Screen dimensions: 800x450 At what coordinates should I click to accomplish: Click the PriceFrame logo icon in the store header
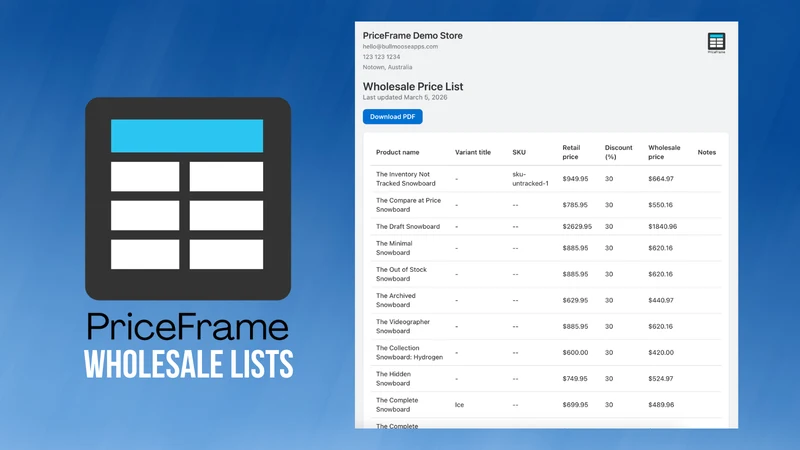click(x=716, y=43)
